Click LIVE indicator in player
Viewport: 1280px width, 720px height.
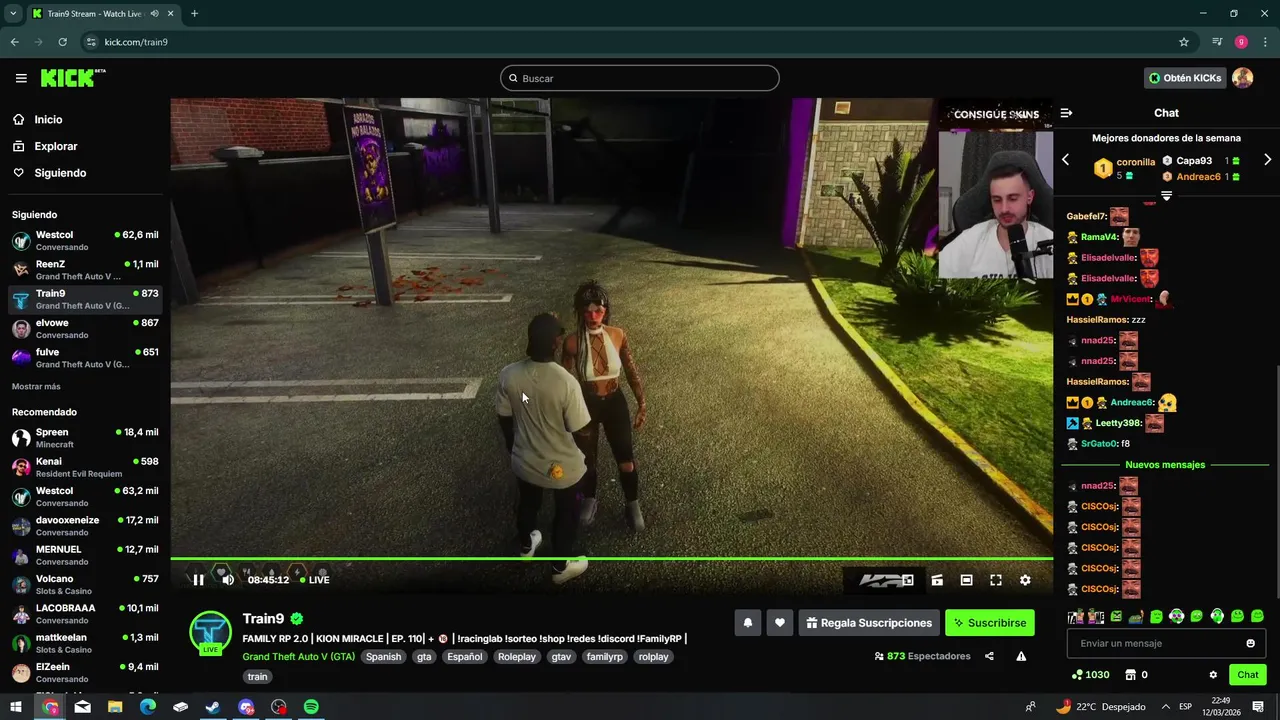tap(314, 580)
